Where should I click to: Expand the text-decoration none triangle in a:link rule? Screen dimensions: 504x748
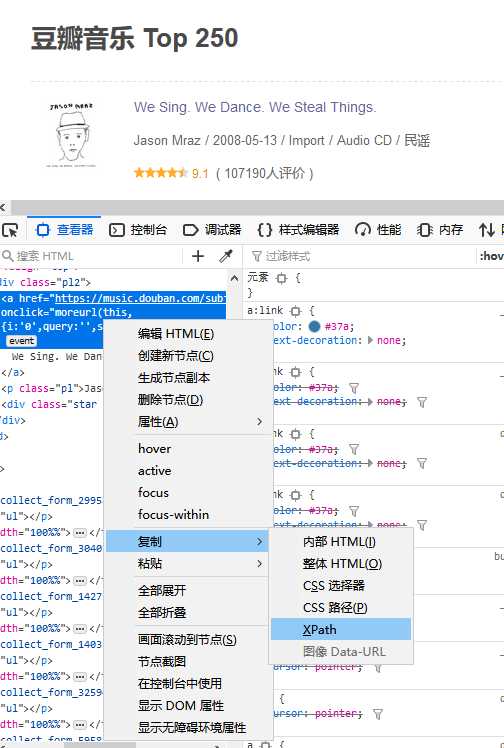370,341
